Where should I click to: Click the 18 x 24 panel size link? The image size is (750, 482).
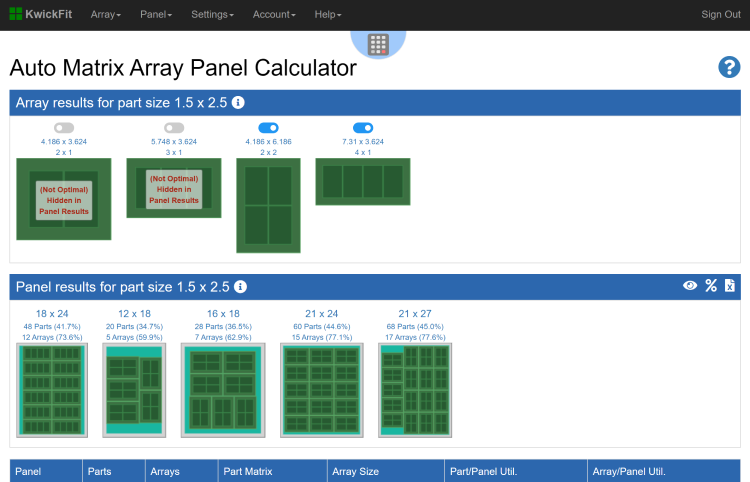[x=52, y=314]
